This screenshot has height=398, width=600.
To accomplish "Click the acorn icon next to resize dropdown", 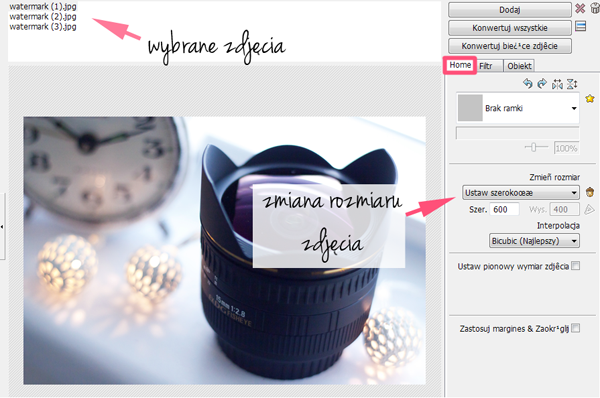I will pyautogui.click(x=590, y=192).
